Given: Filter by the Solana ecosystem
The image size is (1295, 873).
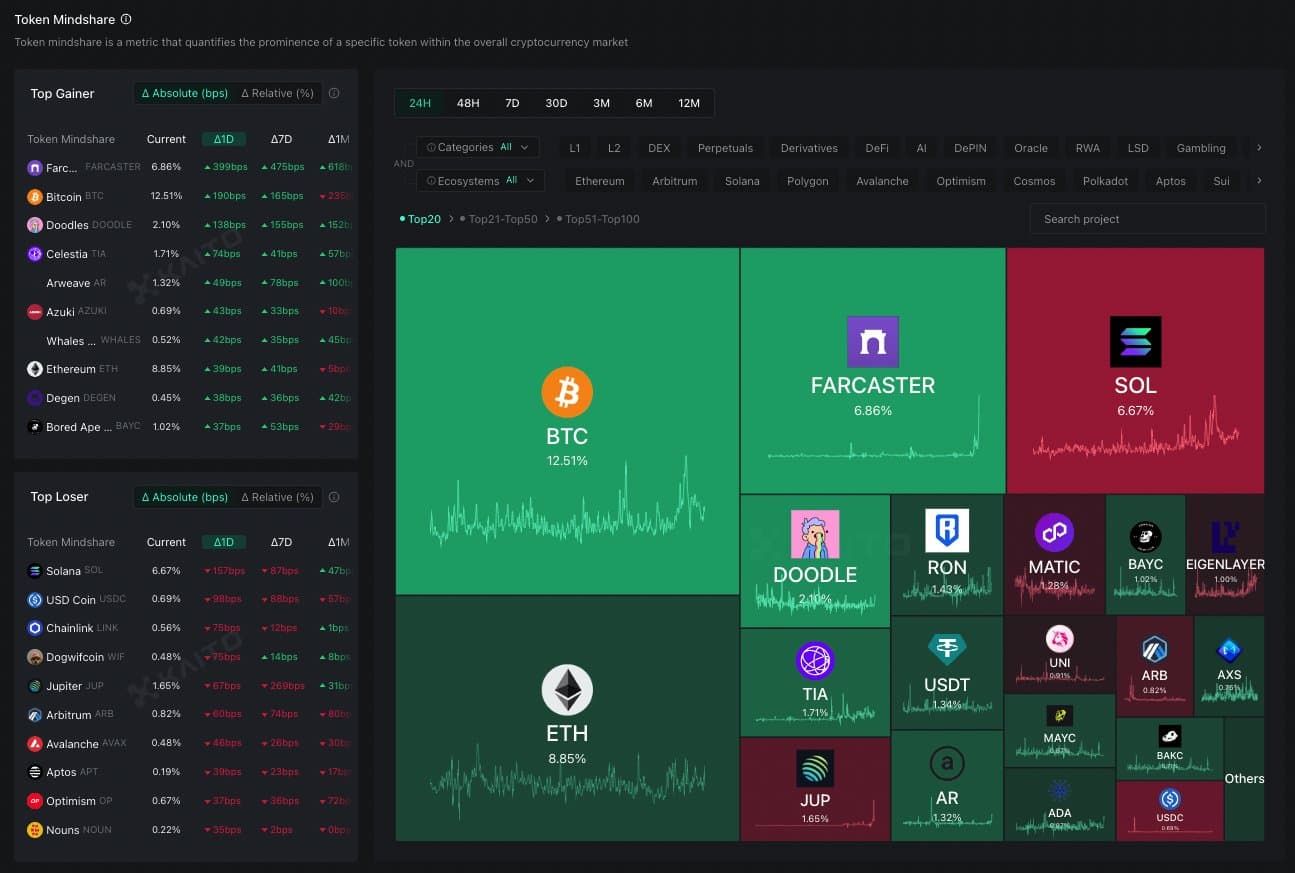Looking at the screenshot, I should coord(742,181).
